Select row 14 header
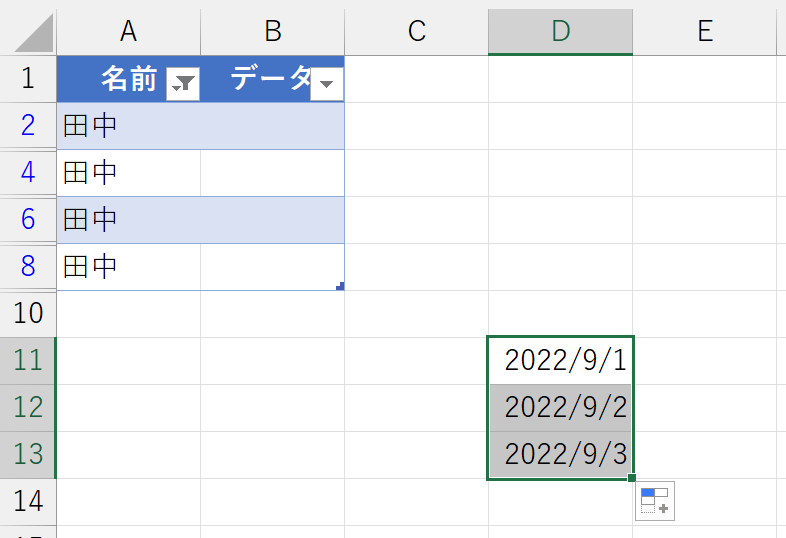 [x=28, y=501]
